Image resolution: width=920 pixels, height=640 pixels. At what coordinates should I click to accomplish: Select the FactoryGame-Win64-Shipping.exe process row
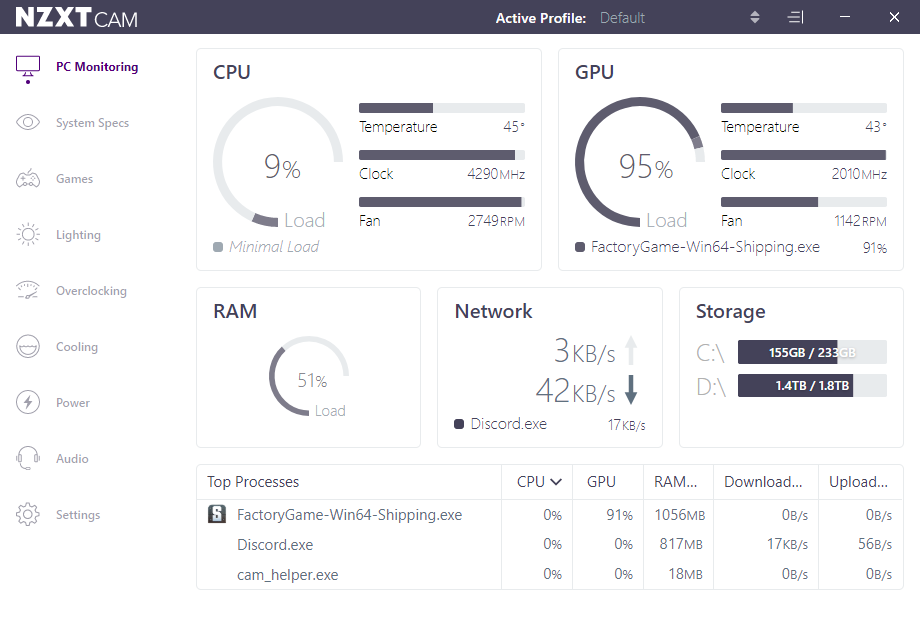pos(349,515)
